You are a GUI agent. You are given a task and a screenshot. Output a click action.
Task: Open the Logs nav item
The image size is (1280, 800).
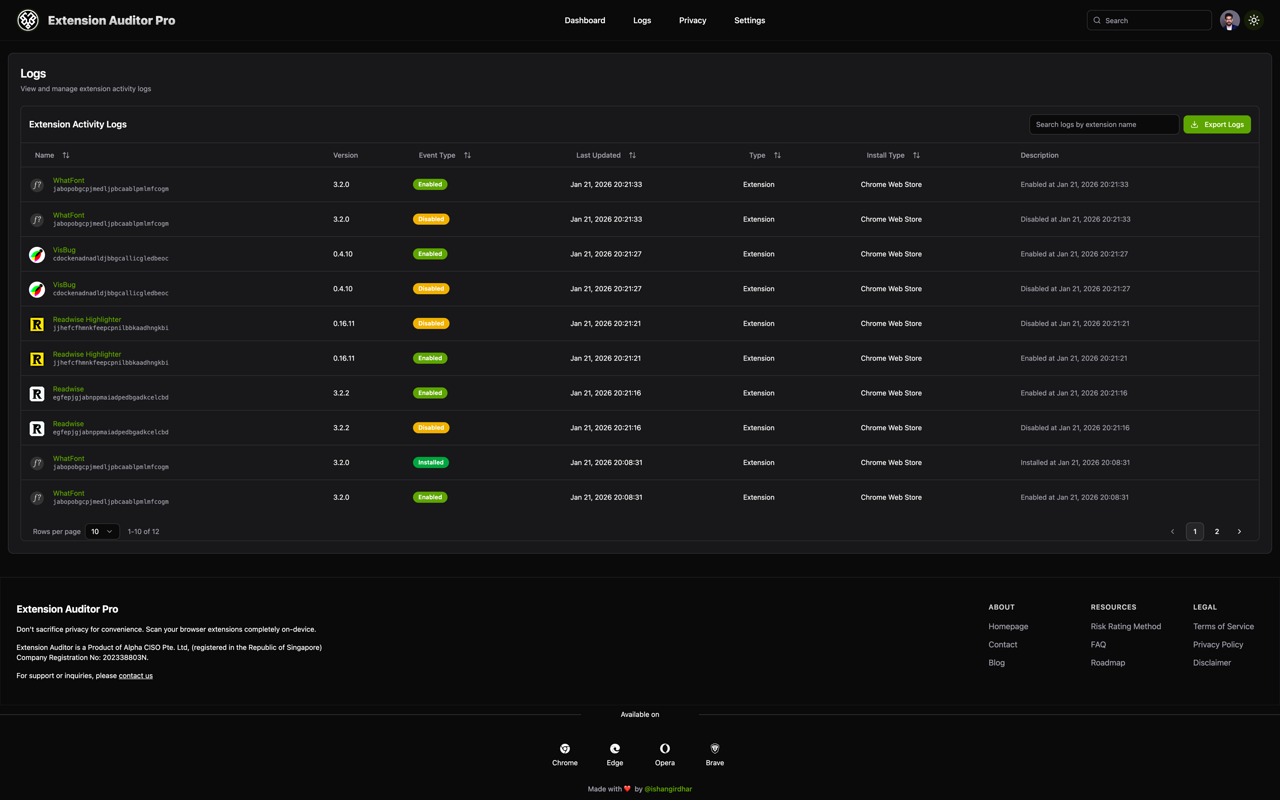coord(642,20)
